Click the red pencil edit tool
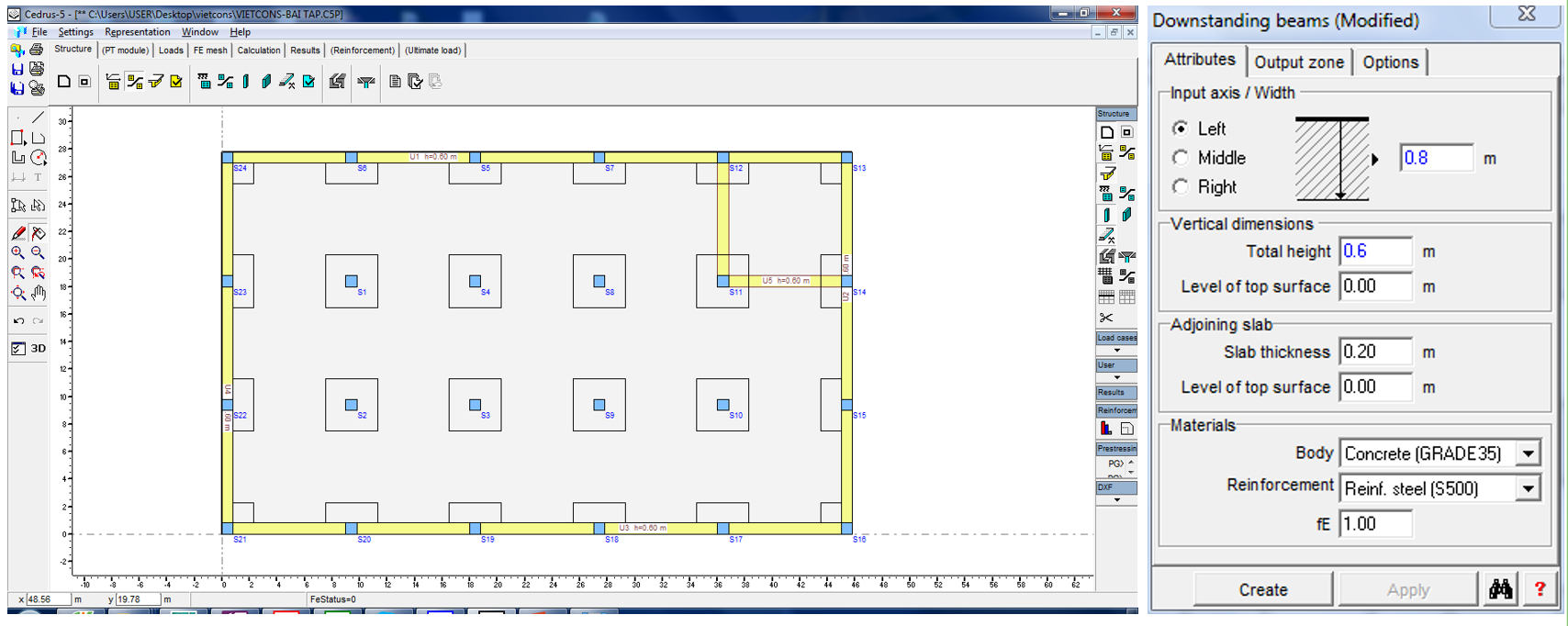This screenshot has height=626, width=1568. click(x=18, y=233)
